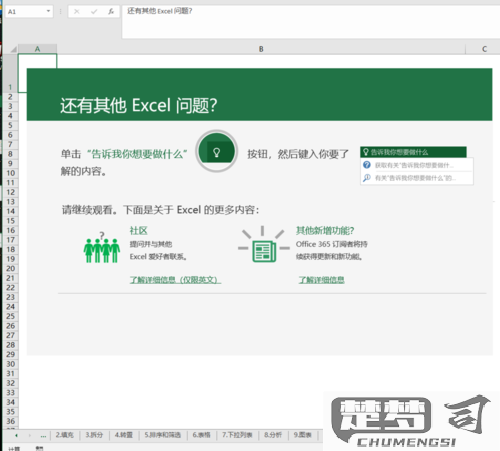Open the 2.填充 sheet tab
Viewport: 500px width, 451px height.
[65, 435]
